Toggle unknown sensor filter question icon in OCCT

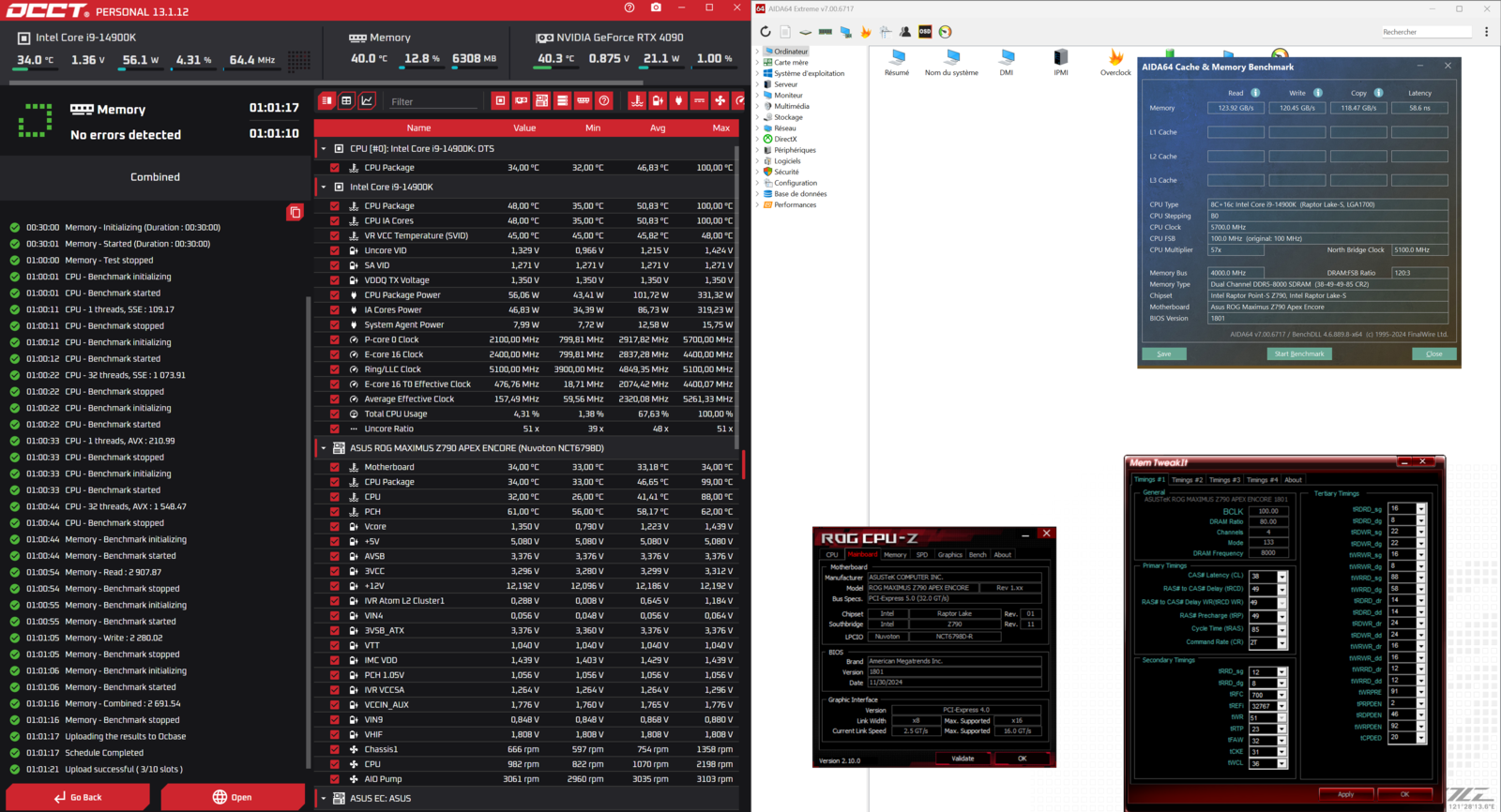pos(604,100)
